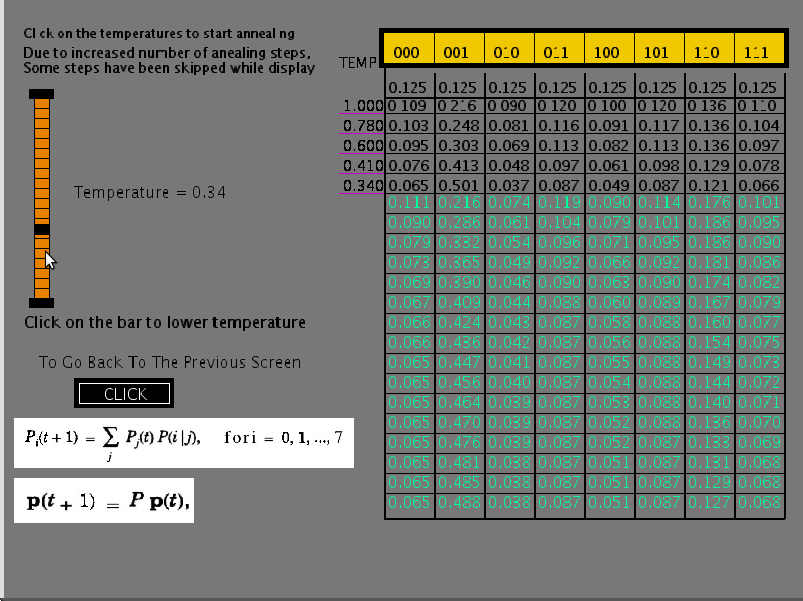Select the 000 state column header

[408, 48]
